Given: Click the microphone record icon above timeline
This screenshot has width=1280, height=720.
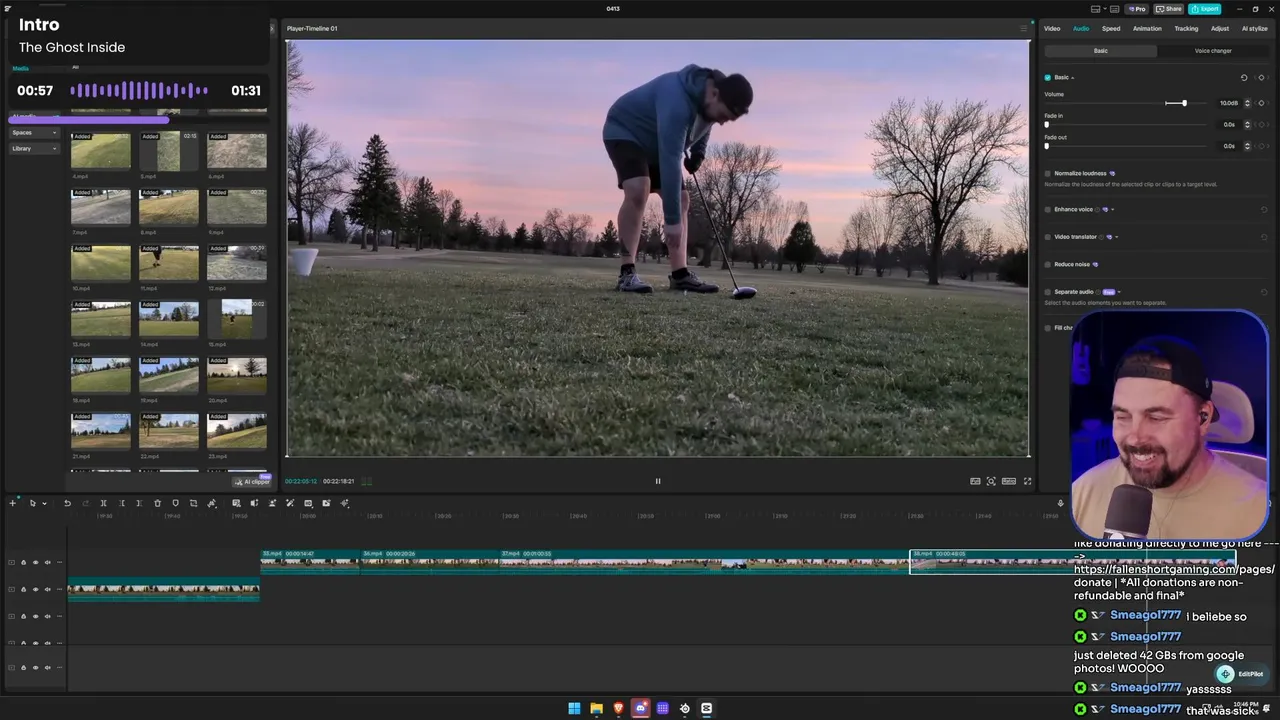Looking at the screenshot, I should [1061, 503].
